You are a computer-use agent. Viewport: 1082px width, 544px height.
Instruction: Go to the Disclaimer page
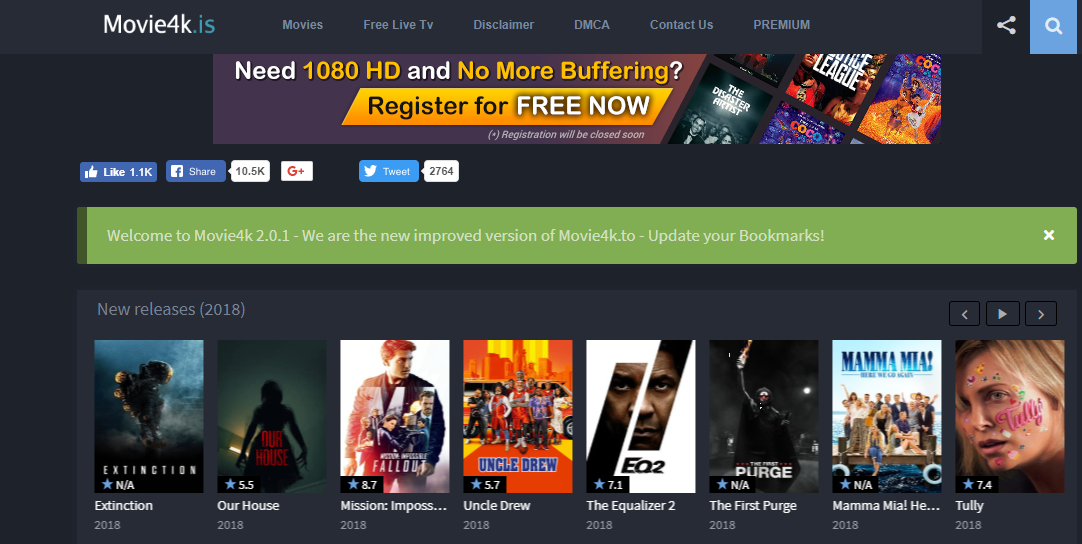(504, 25)
